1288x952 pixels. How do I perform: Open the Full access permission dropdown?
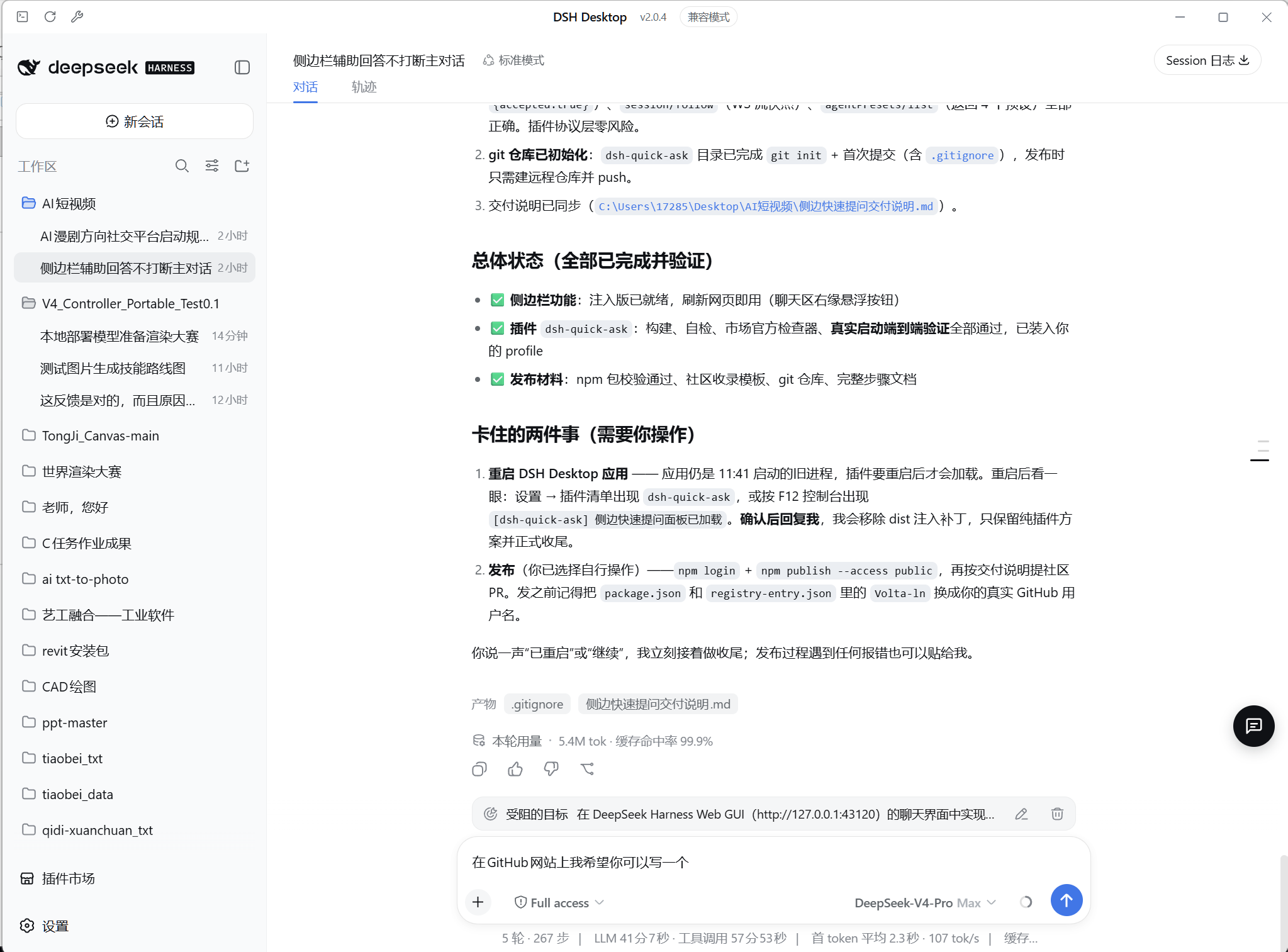pyautogui.click(x=559, y=902)
